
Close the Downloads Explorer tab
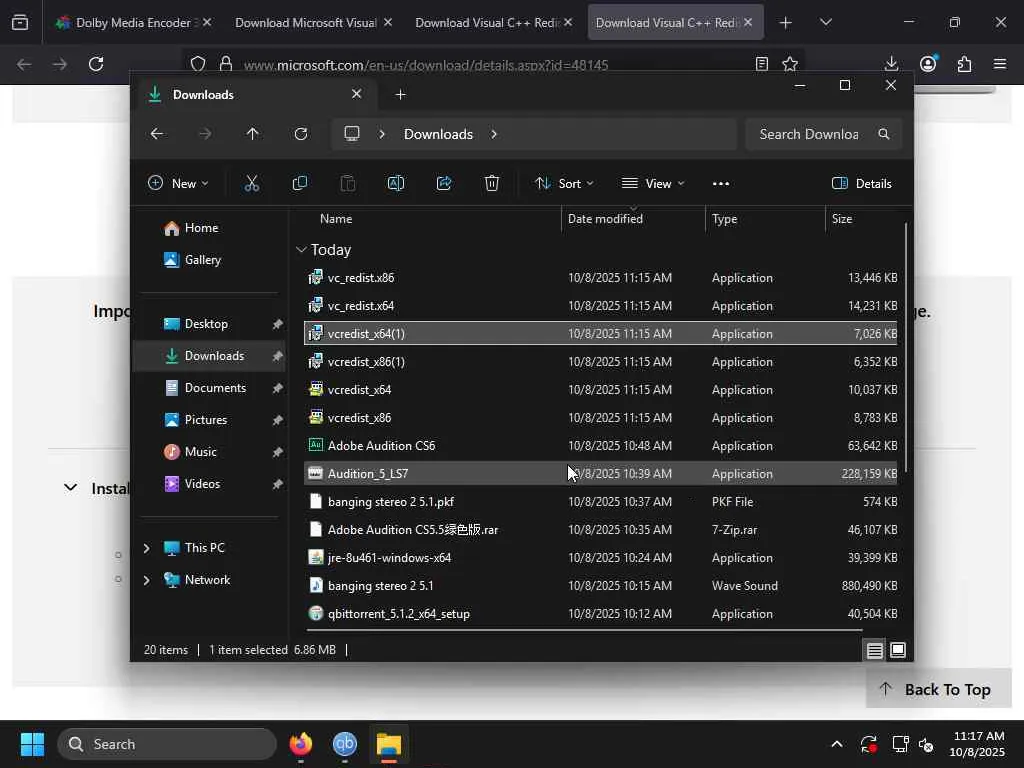[x=357, y=94]
